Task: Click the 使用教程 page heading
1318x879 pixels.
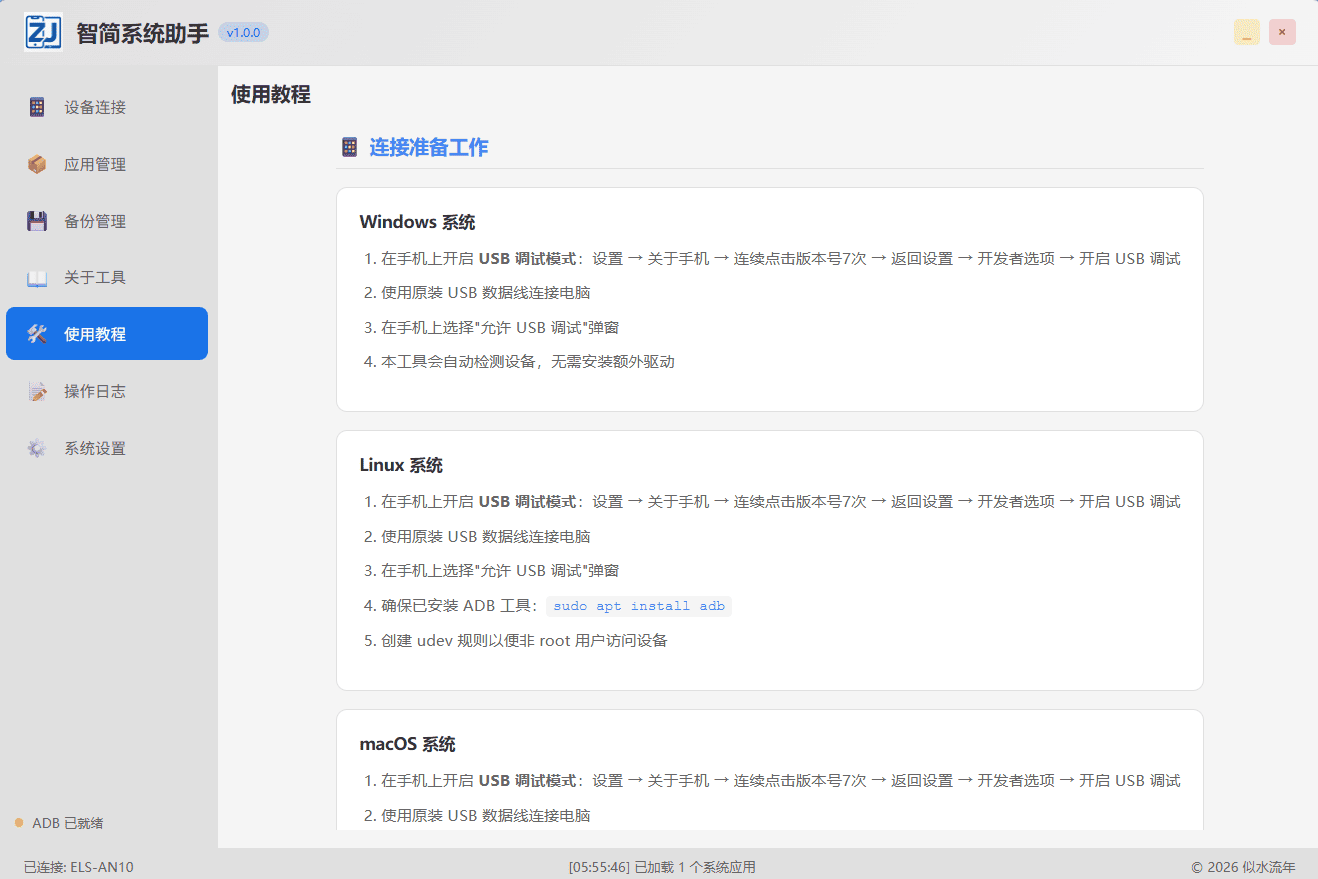Action: [x=271, y=95]
